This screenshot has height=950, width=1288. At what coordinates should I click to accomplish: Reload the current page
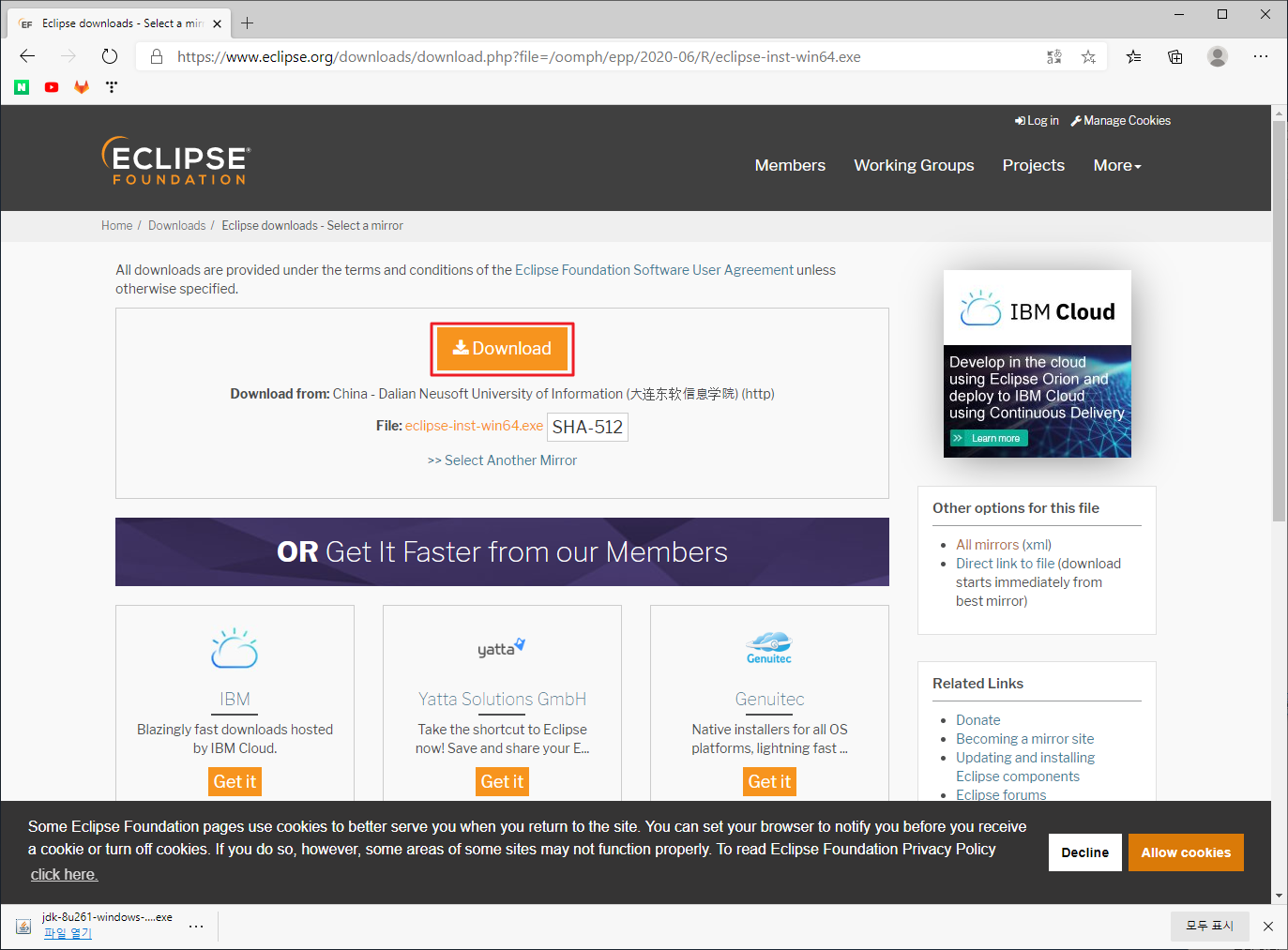pyautogui.click(x=110, y=56)
